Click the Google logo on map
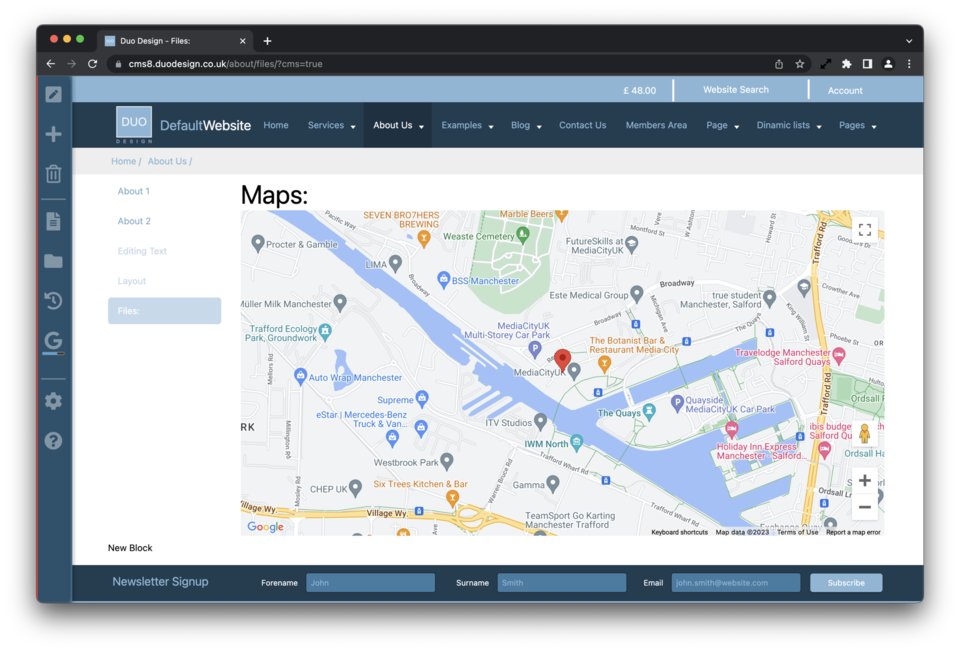 point(265,527)
